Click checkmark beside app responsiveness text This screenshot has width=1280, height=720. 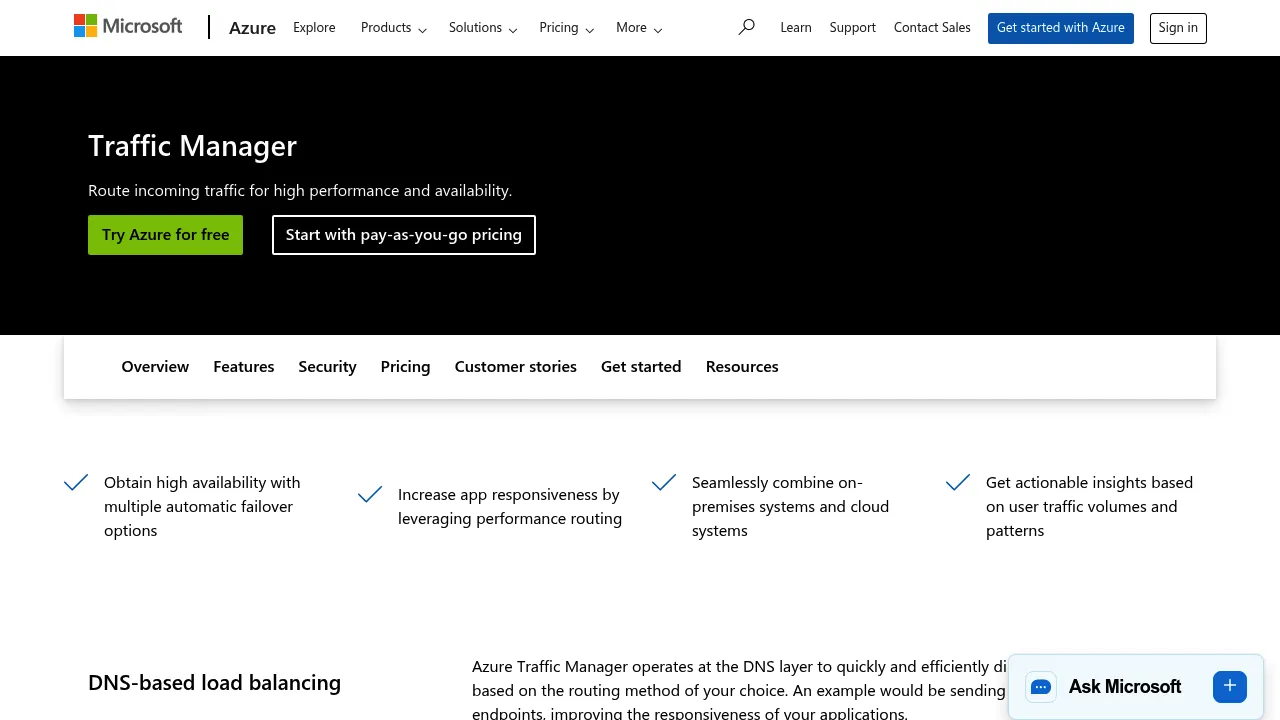click(370, 495)
